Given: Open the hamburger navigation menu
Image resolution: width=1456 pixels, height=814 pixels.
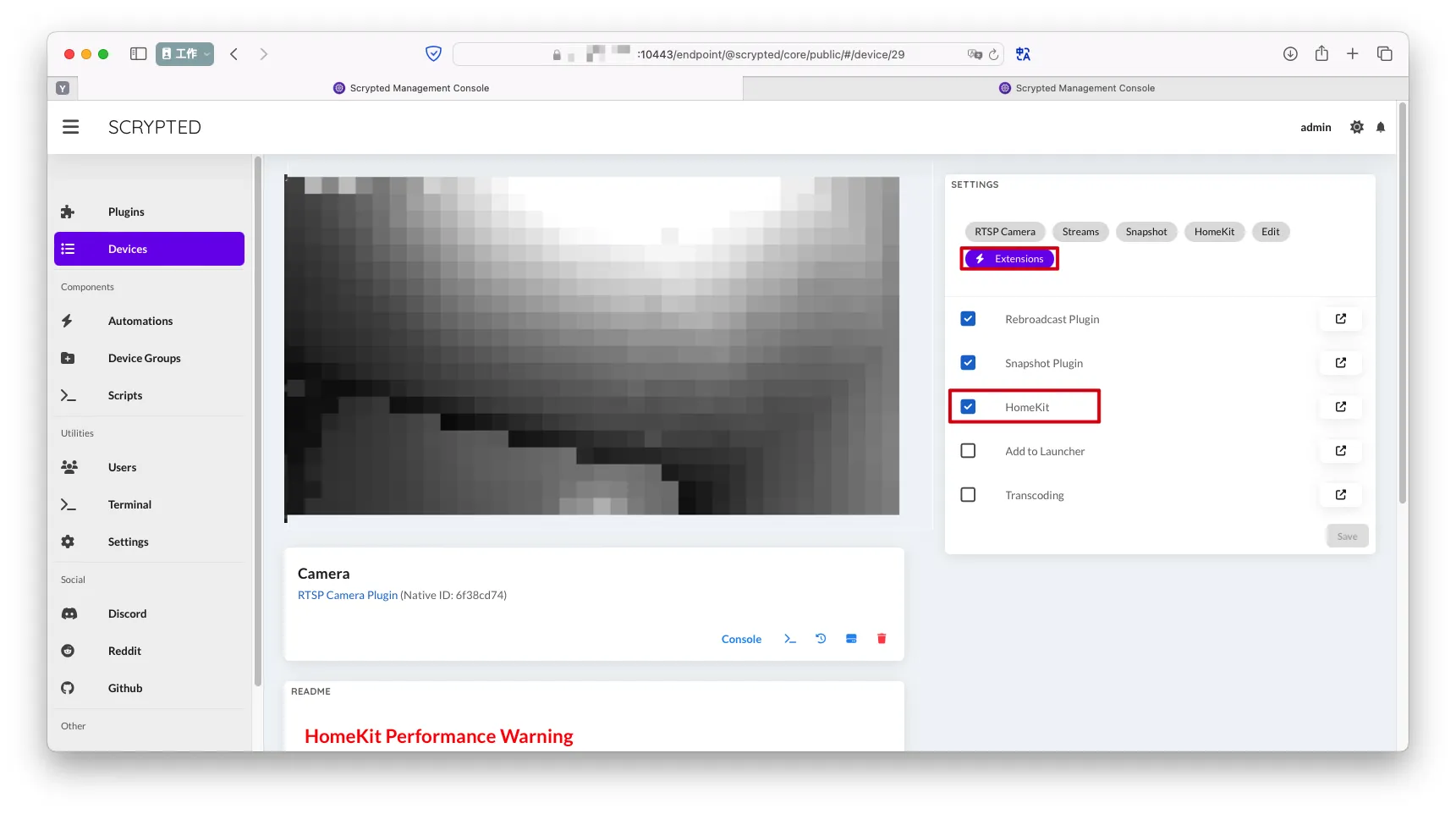Looking at the screenshot, I should [x=70, y=127].
